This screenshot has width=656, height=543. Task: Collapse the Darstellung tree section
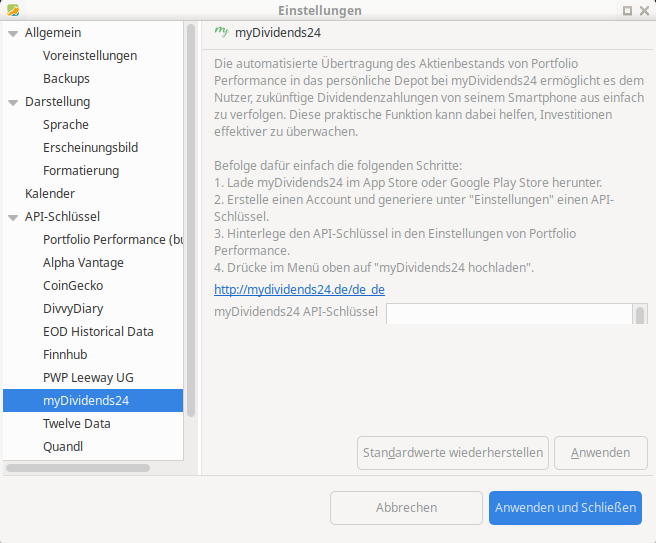pyautogui.click(x=13, y=102)
